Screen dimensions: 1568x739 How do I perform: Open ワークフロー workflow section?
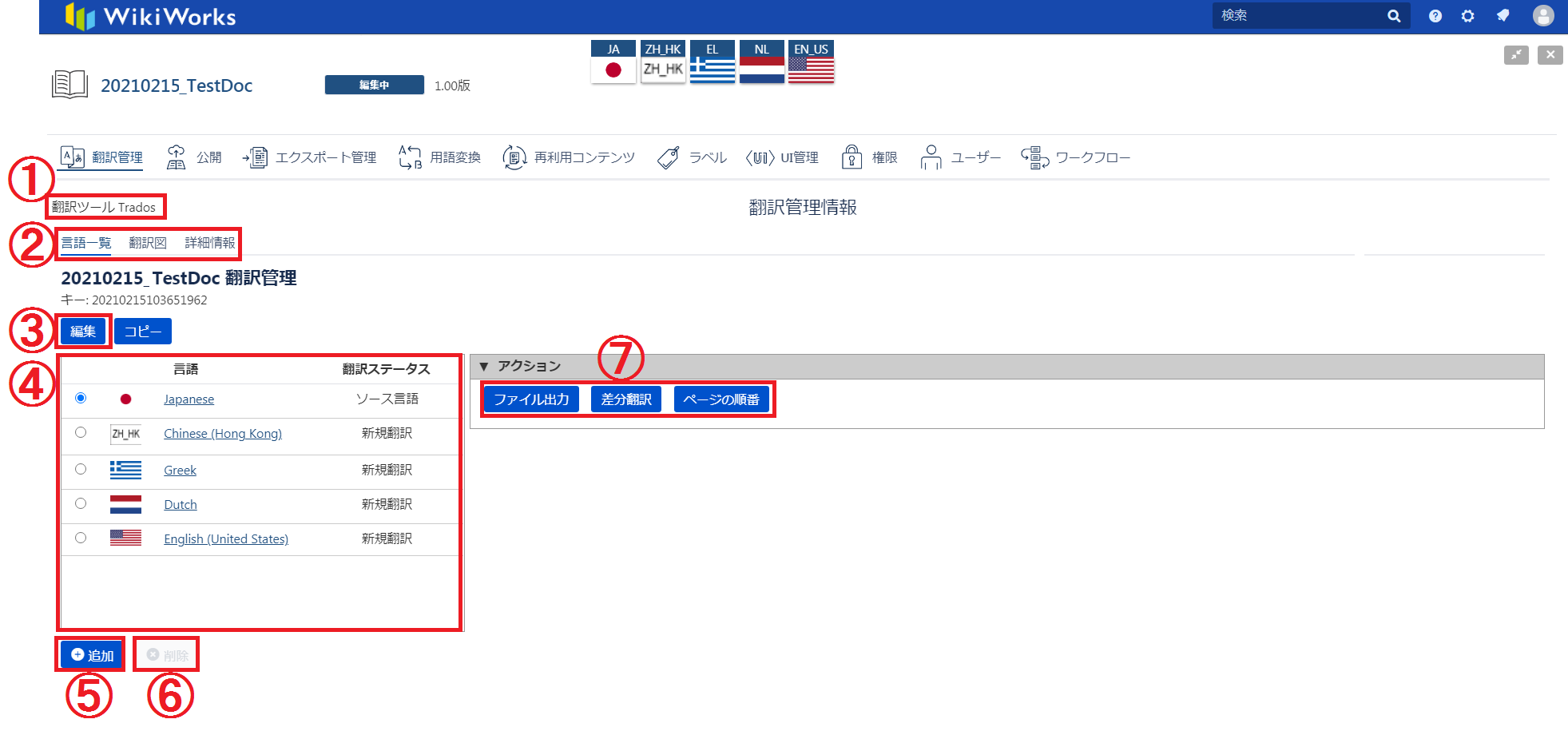click(x=1076, y=157)
